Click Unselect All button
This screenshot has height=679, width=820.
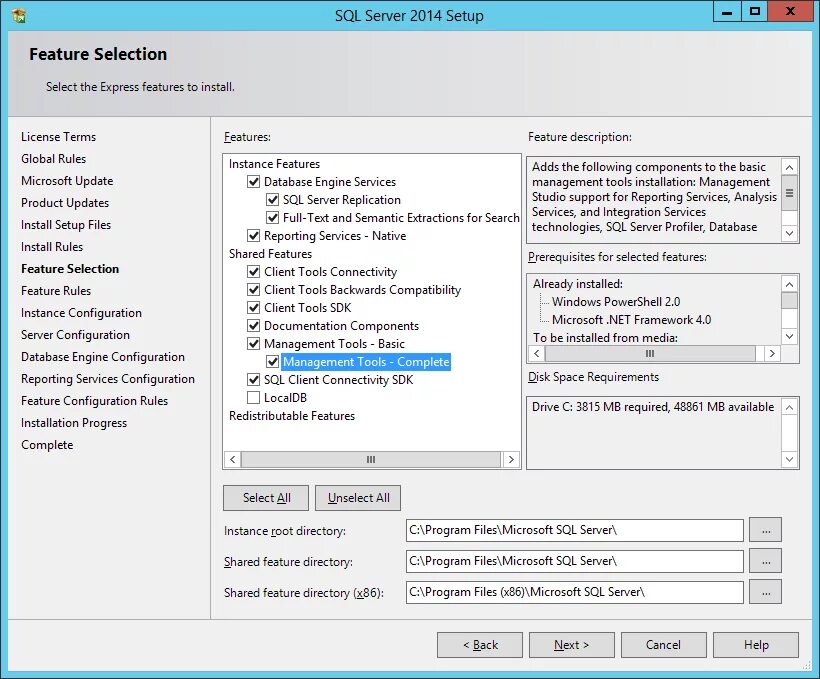click(358, 498)
